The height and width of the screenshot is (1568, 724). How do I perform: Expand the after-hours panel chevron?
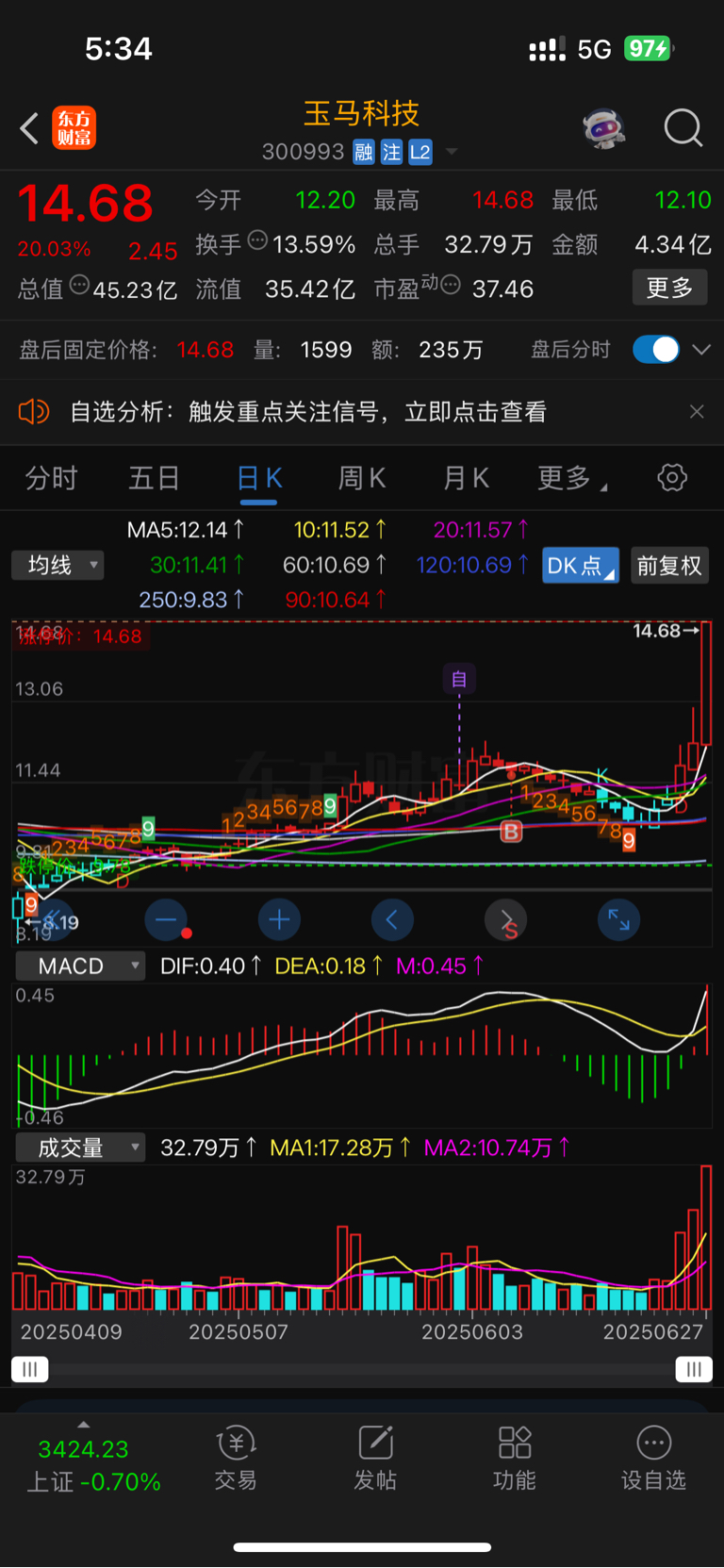[701, 349]
